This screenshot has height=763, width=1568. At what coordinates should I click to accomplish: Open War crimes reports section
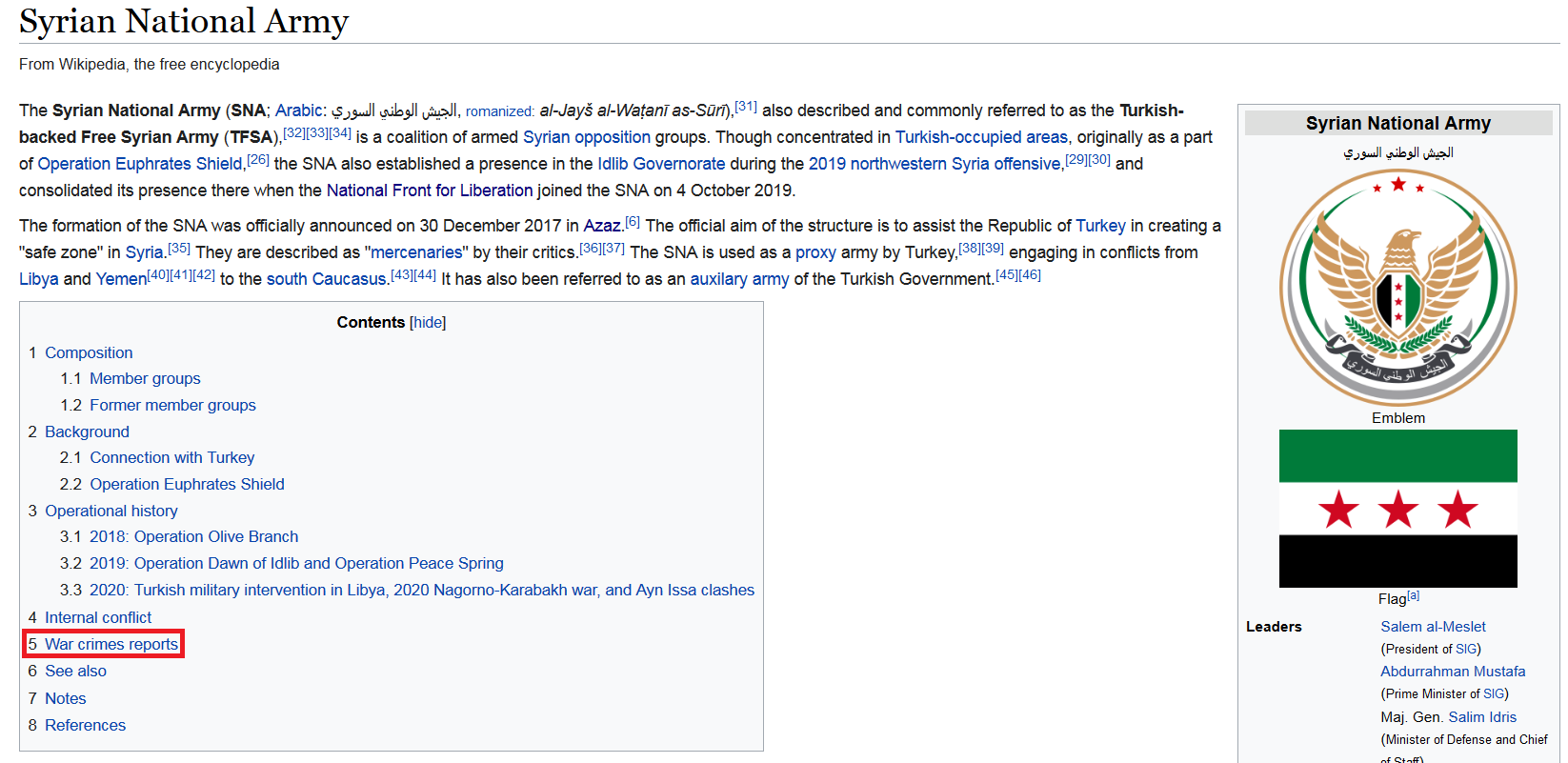pos(111,644)
